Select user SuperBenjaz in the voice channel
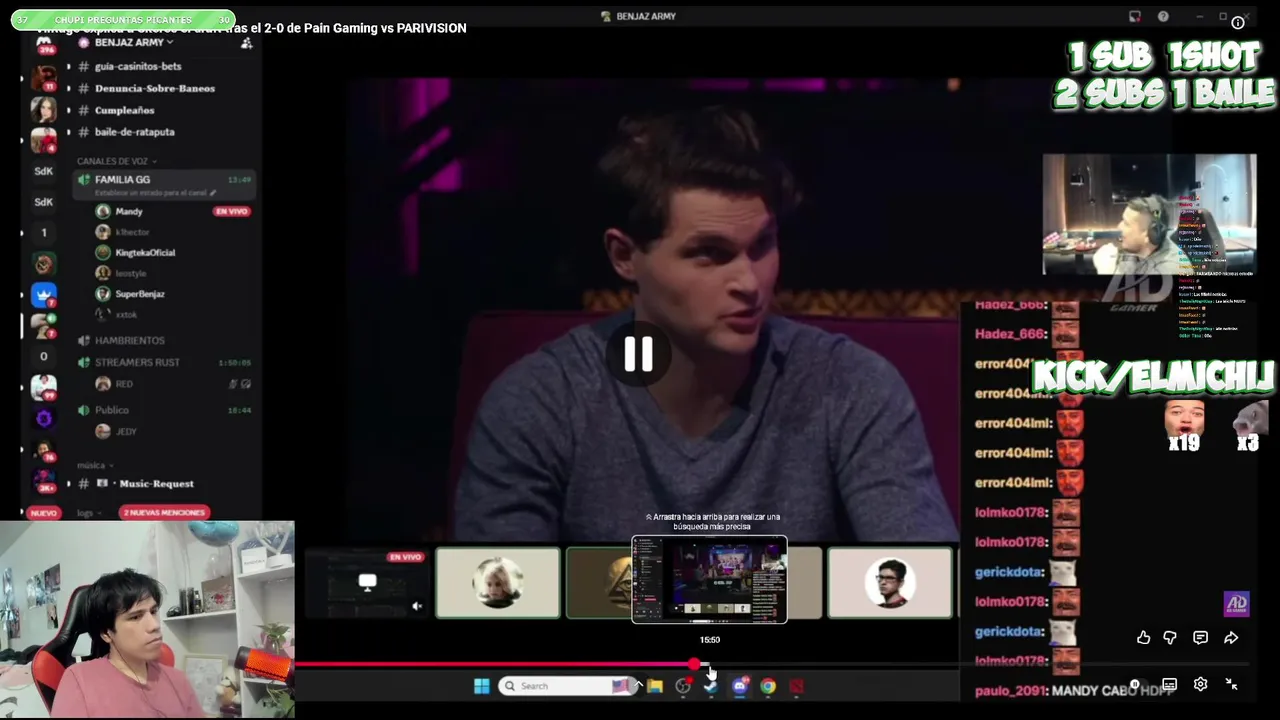Image resolution: width=1280 pixels, height=720 pixels. point(139,294)
